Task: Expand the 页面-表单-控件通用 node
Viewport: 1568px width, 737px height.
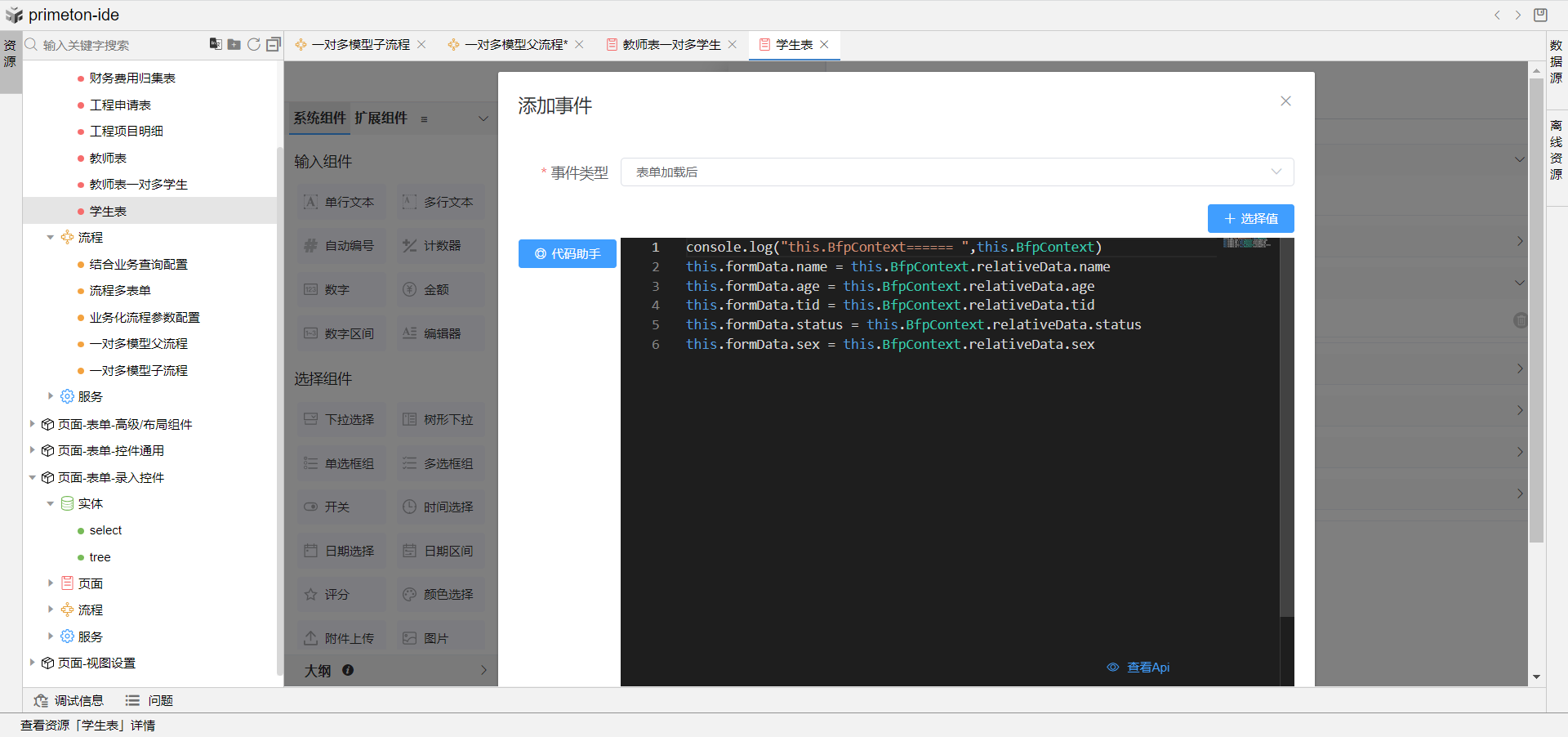Action: coord(32,450)
